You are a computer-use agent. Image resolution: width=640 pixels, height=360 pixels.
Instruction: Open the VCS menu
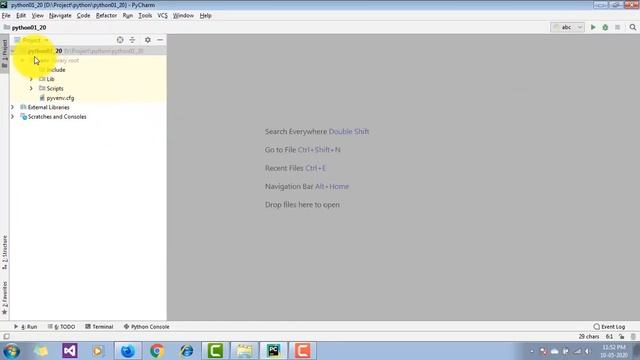tap(162, 16)
